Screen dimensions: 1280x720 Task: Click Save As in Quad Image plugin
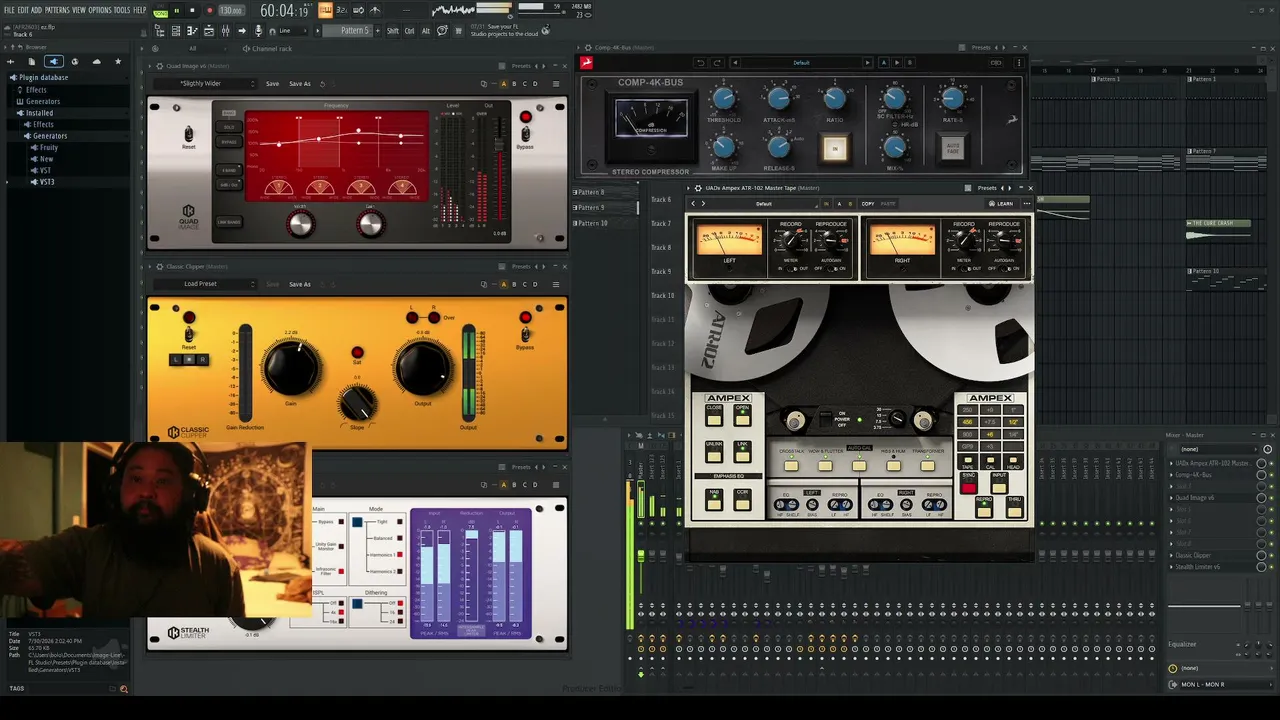pyautogui.click(x=300, y=84)
